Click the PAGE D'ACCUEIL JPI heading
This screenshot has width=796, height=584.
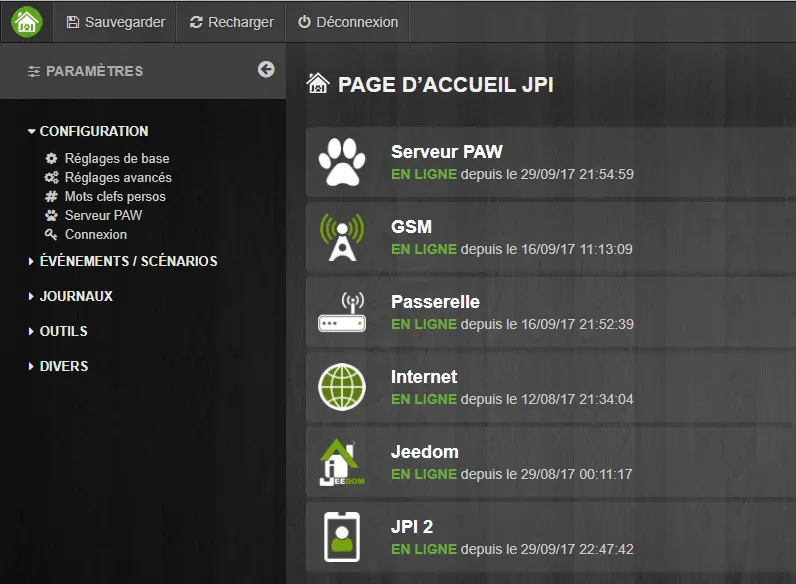point(446,84)
